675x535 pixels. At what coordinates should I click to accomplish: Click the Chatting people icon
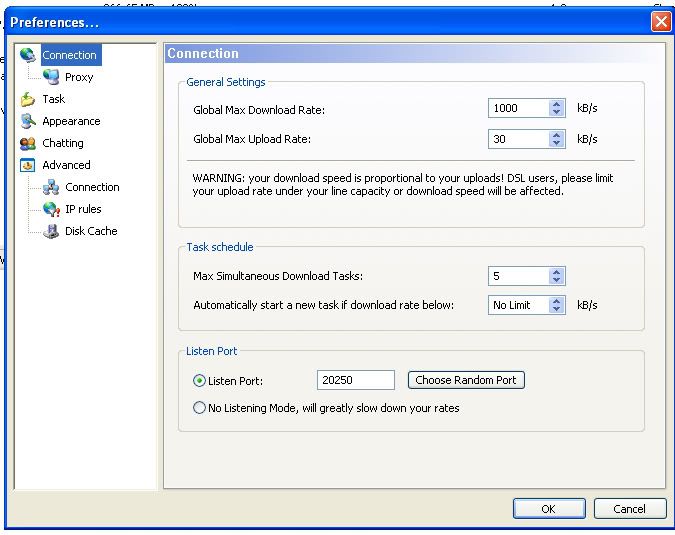click(27, 143)
